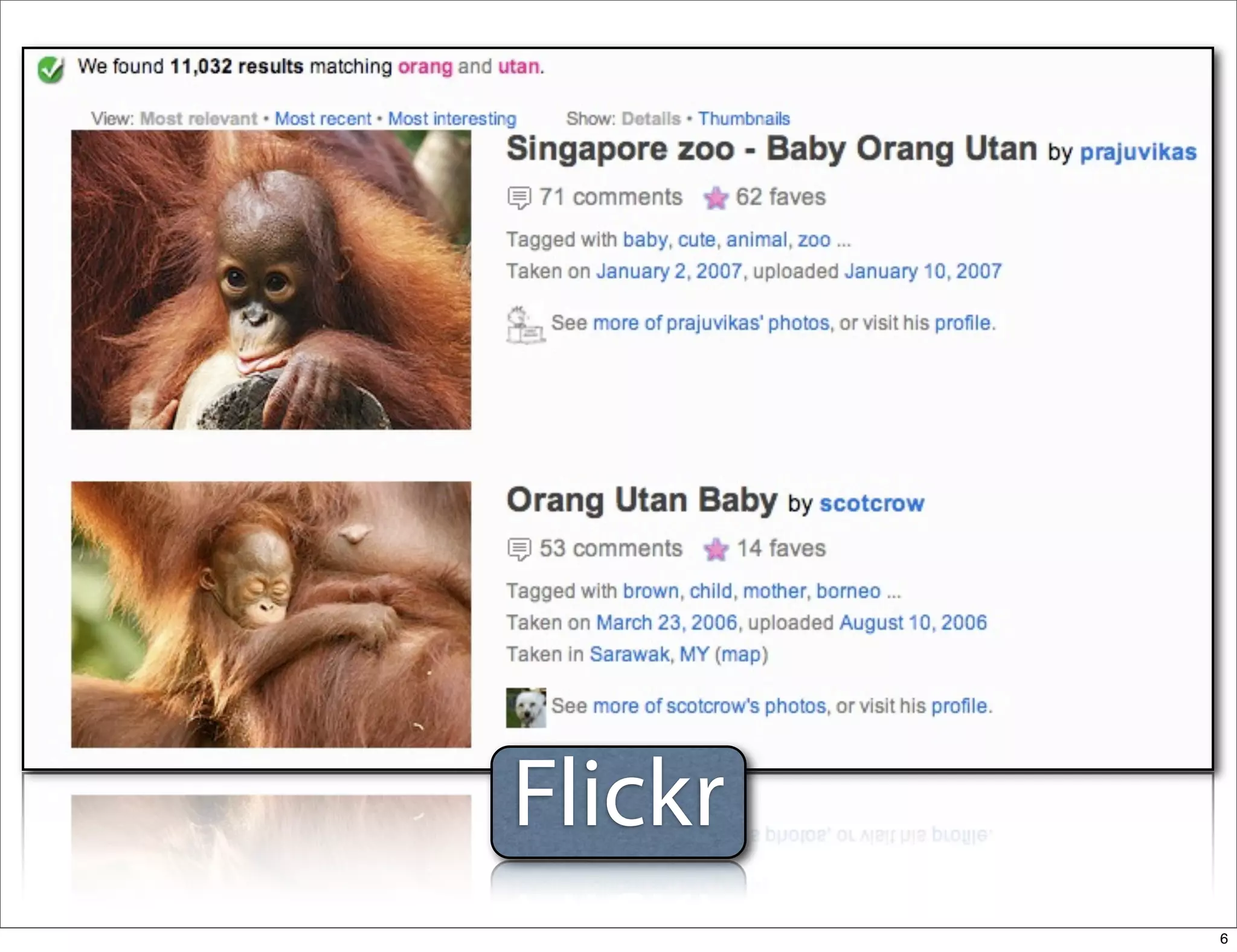1237x952 pixels.
Task: Sort results by Most interesting
Action: pos(452,118)
